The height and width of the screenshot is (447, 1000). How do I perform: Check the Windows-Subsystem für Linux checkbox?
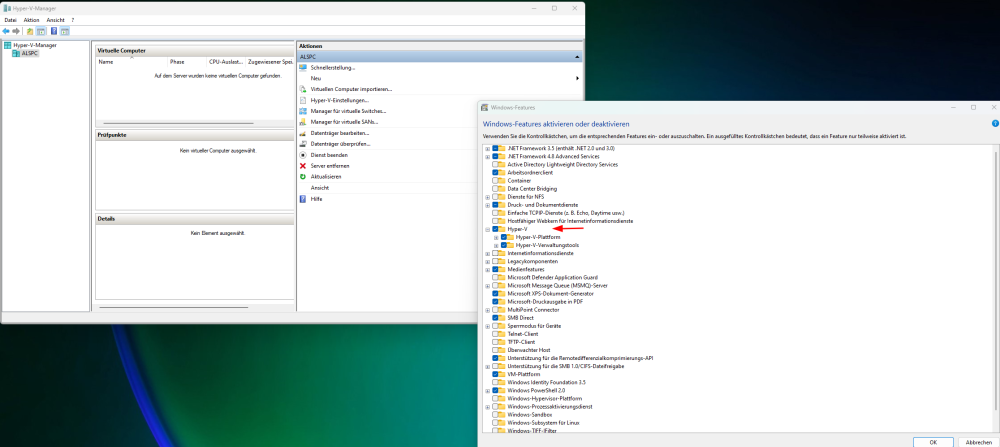[495, 423]
